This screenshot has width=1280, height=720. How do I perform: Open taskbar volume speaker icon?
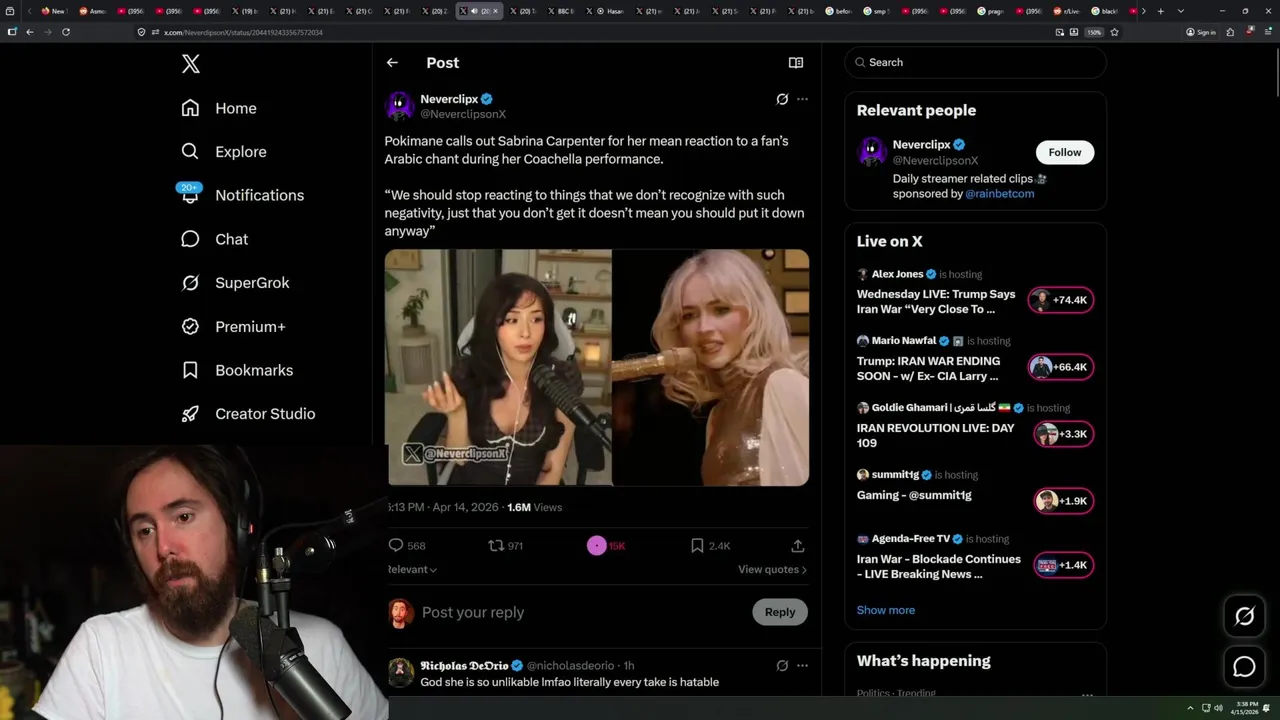(1218, 708)
